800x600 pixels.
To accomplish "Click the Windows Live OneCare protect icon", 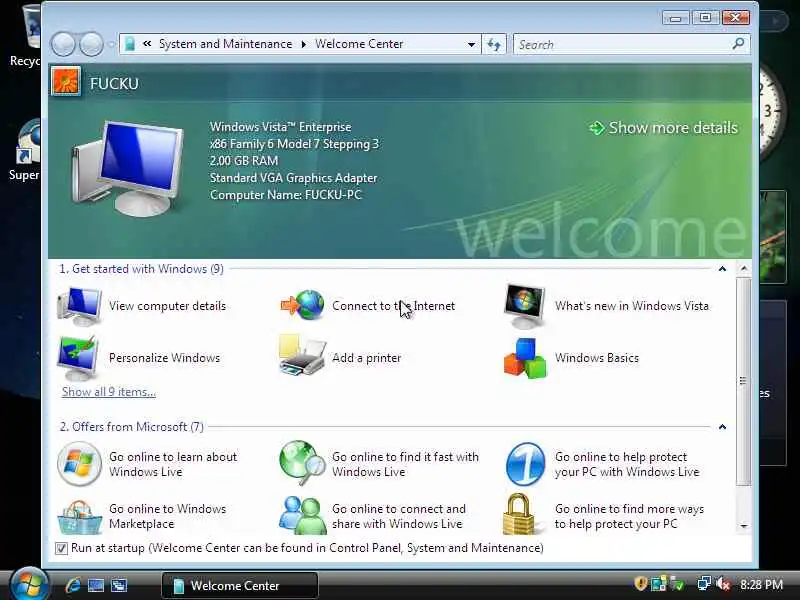I will 525,464.
